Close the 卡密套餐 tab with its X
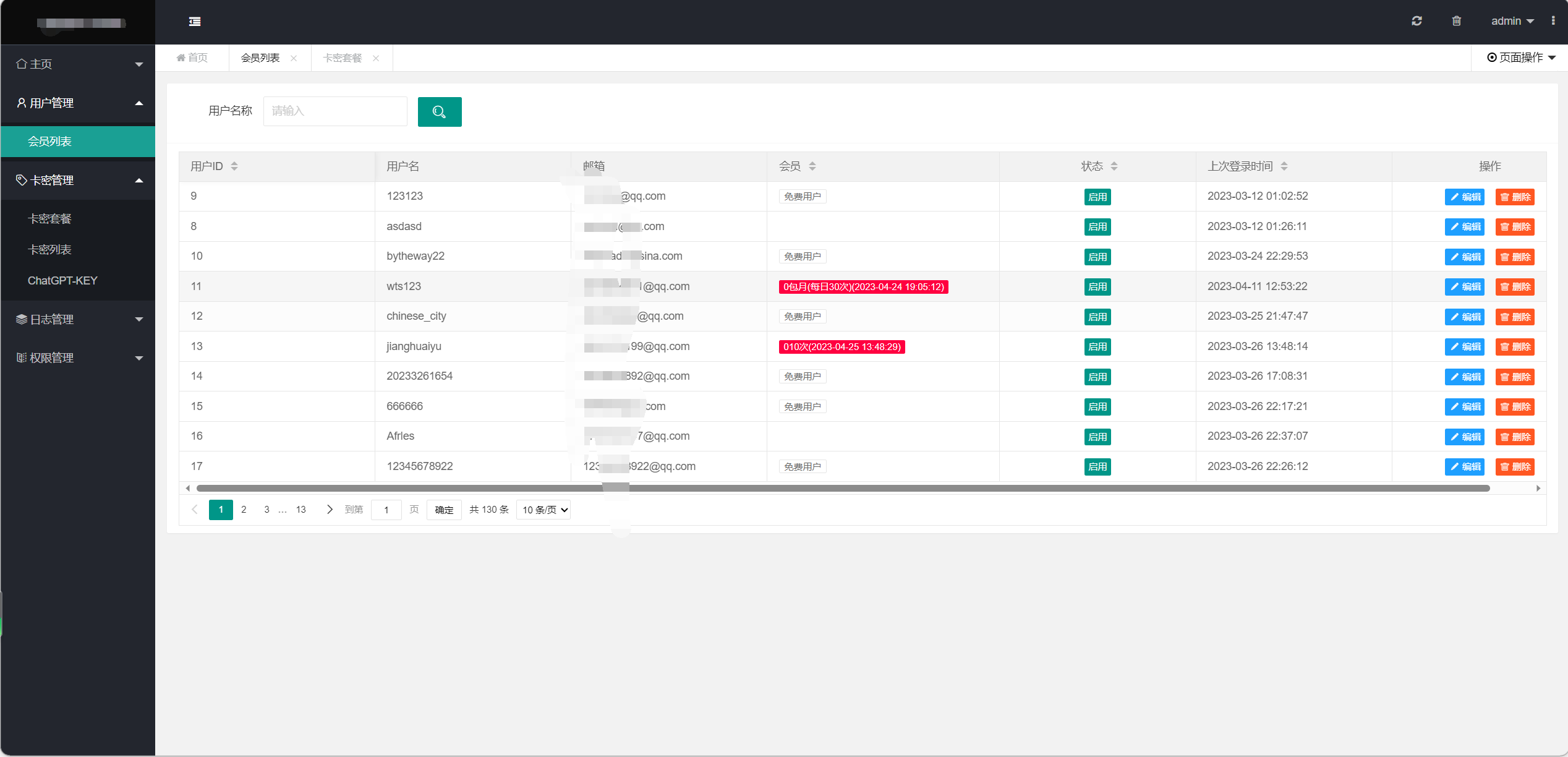 [x=376, y=58]
